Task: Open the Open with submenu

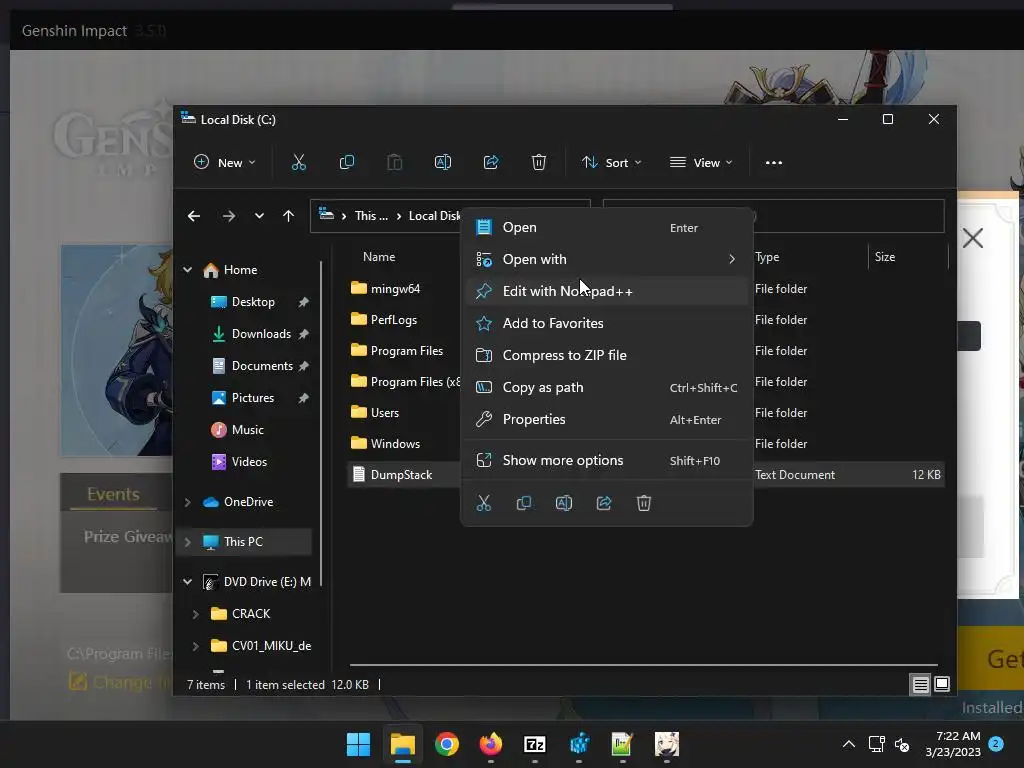Action: 607,259
